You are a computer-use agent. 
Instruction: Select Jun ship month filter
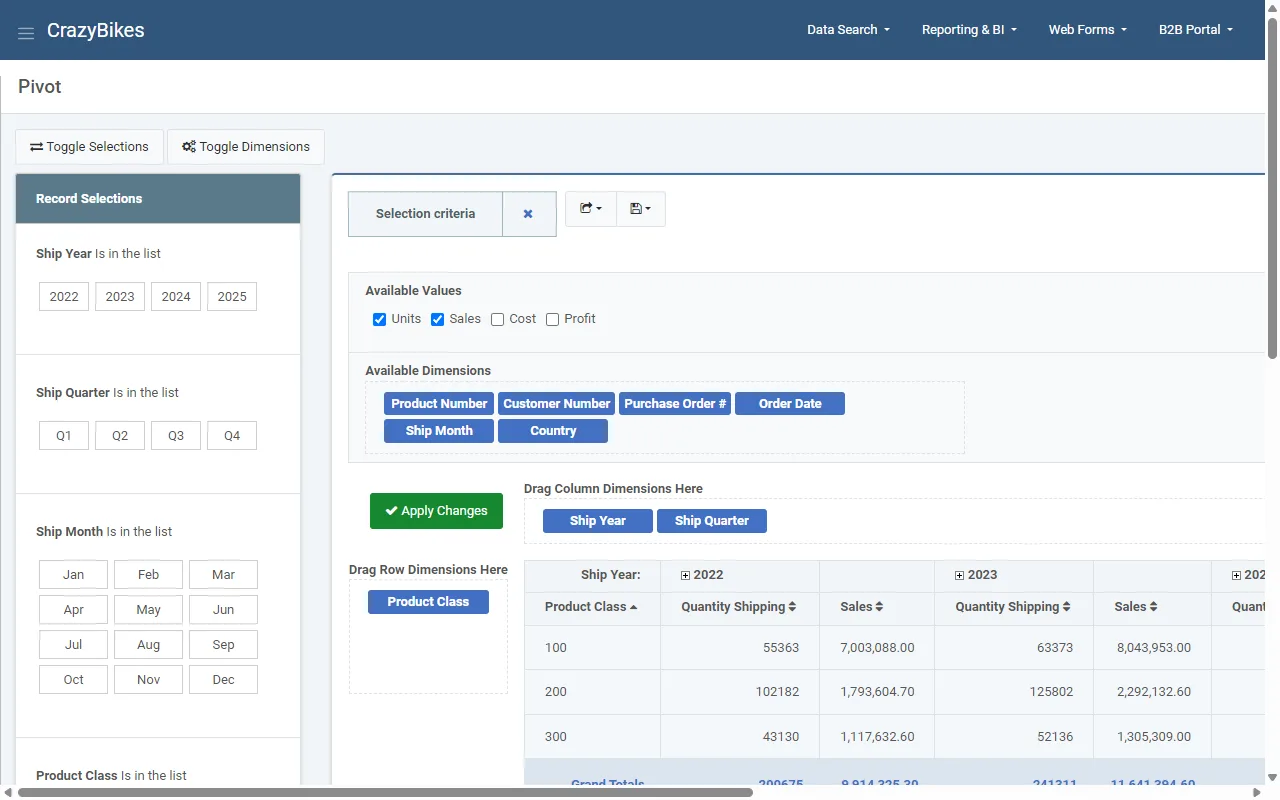point(223,610)
